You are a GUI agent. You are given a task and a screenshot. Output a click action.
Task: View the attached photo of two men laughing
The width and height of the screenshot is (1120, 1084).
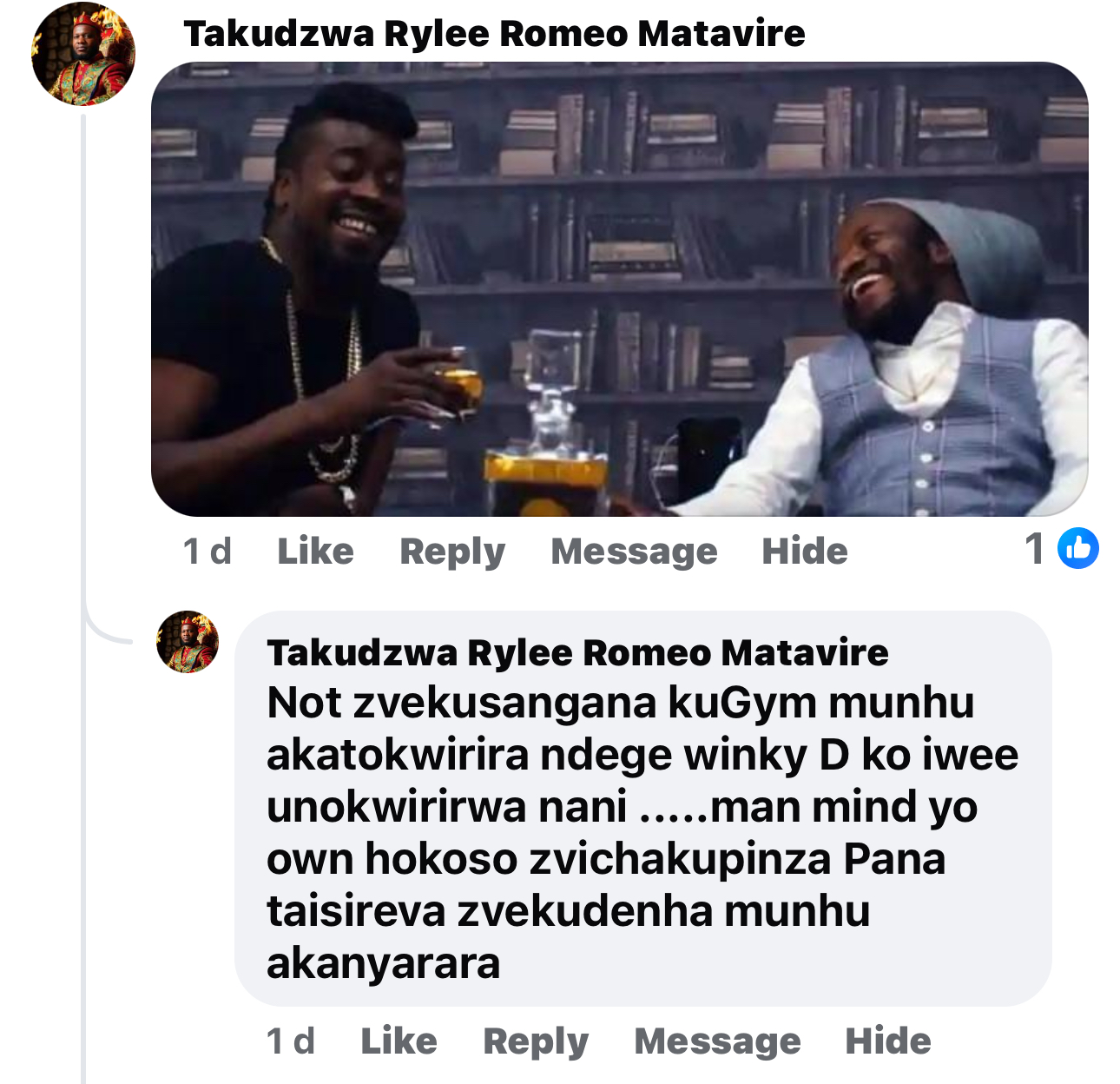point(619,289)
